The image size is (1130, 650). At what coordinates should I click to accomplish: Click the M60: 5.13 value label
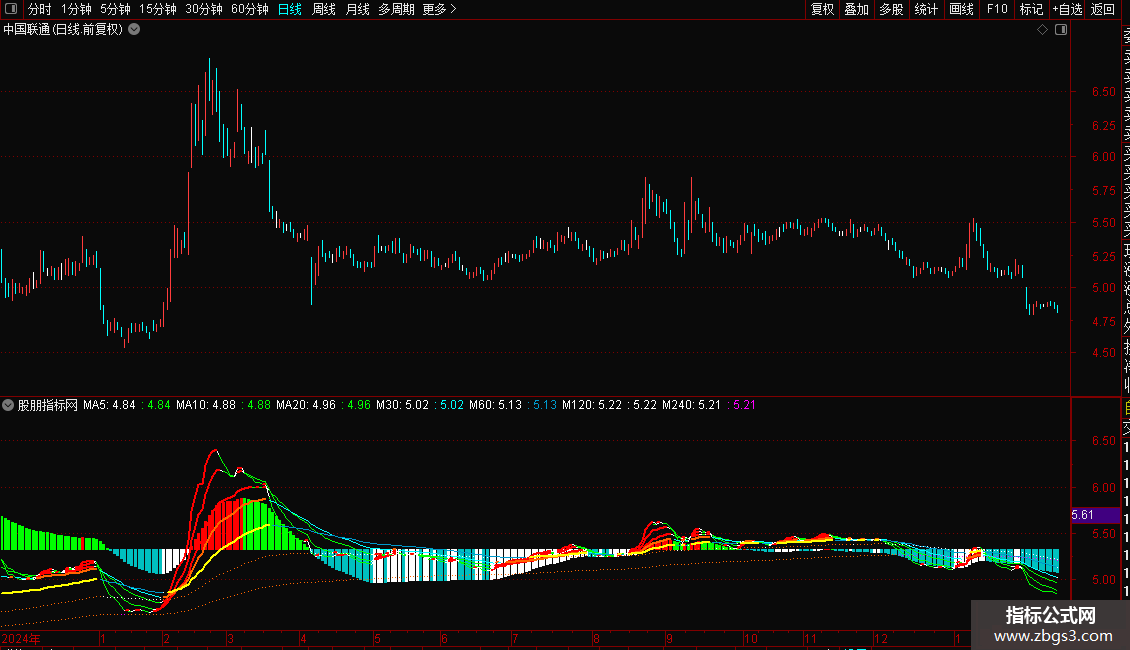tap(495, 405)
